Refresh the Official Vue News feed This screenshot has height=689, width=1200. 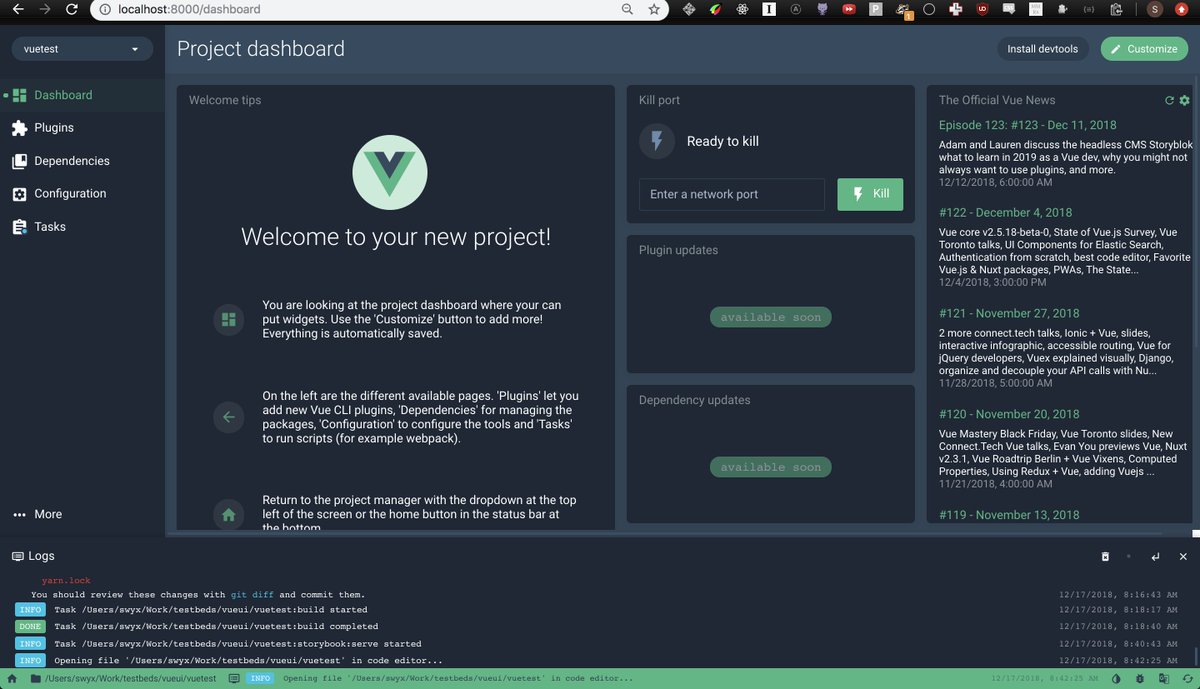point(1168,100)
